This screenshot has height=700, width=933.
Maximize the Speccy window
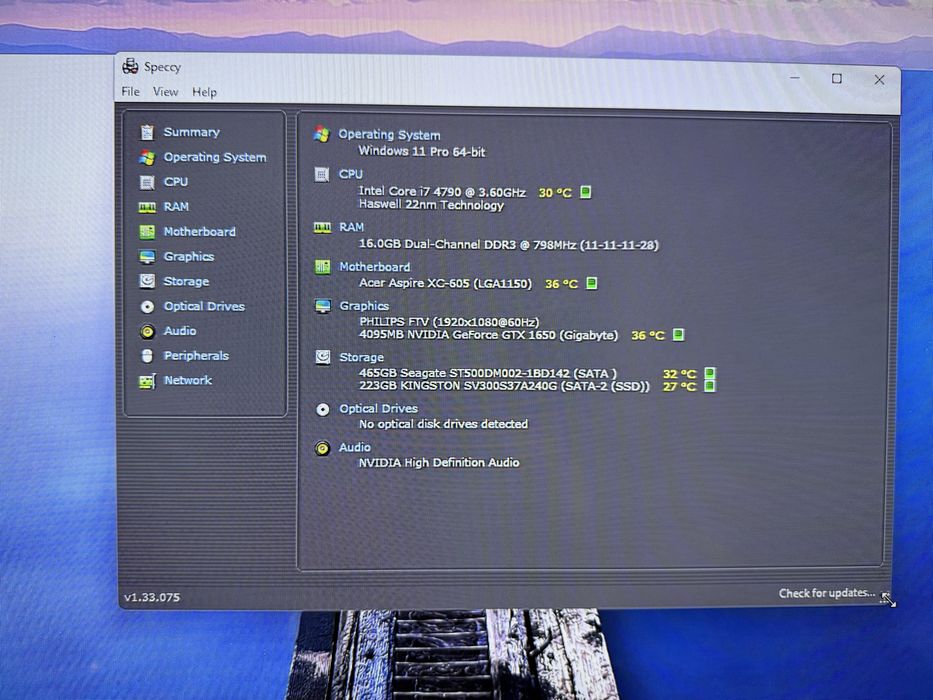click(x=837, y=79)
